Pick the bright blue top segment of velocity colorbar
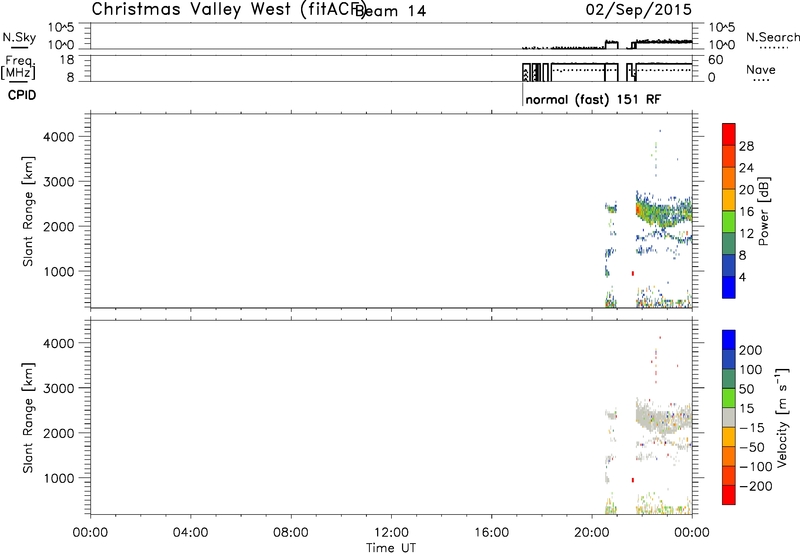The height and width of the screenshot is (554, 800). tap(729, 340)
